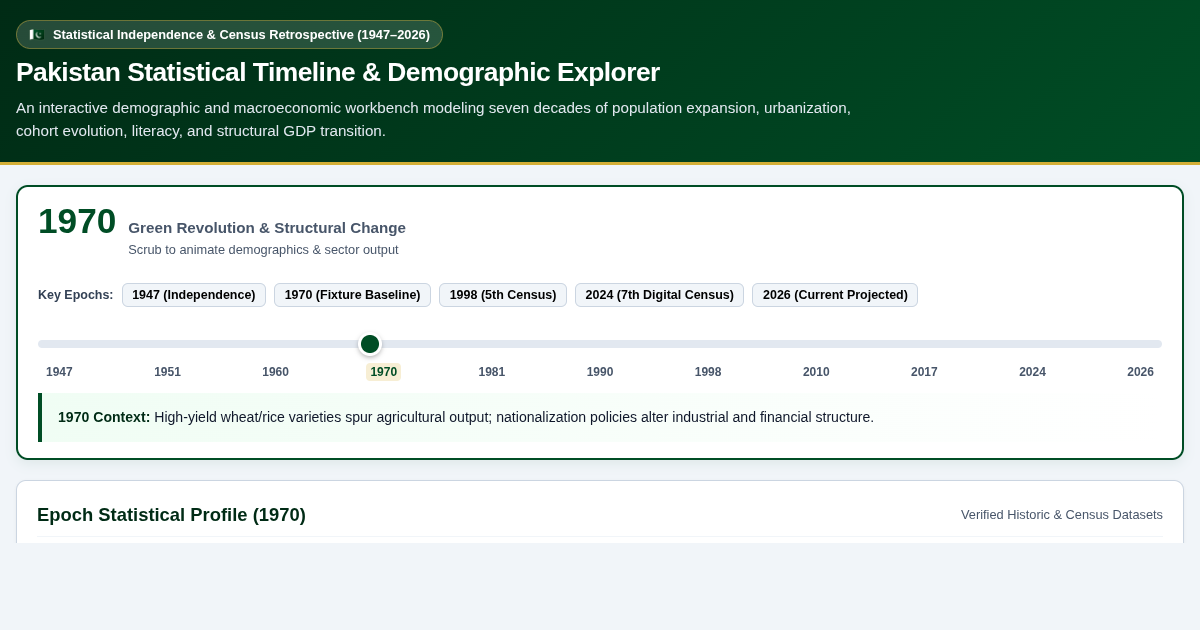Click the 'Scrub to animate demographics' hint text
Viewport: 1200px width, 630px height.
(263, 249)
